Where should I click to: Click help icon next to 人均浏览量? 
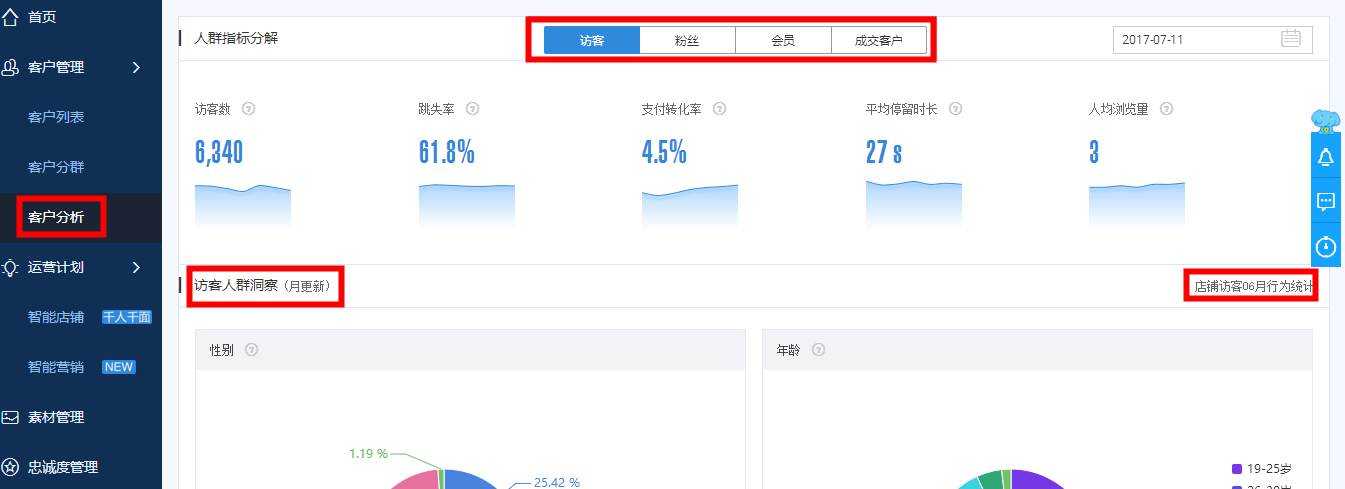click(x=1166, y=108)
